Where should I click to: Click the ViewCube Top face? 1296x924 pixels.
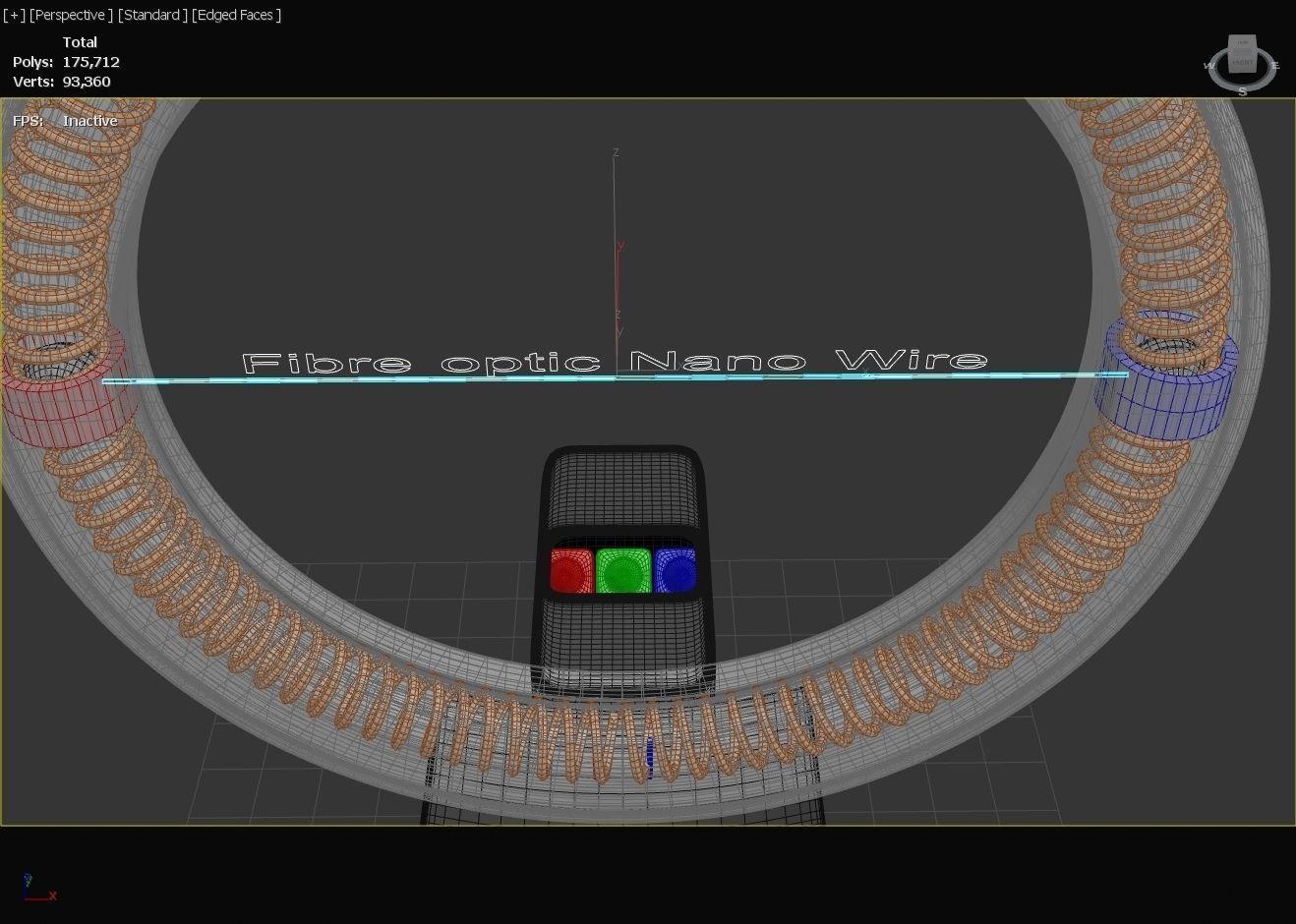click(x=1243, y=43)
